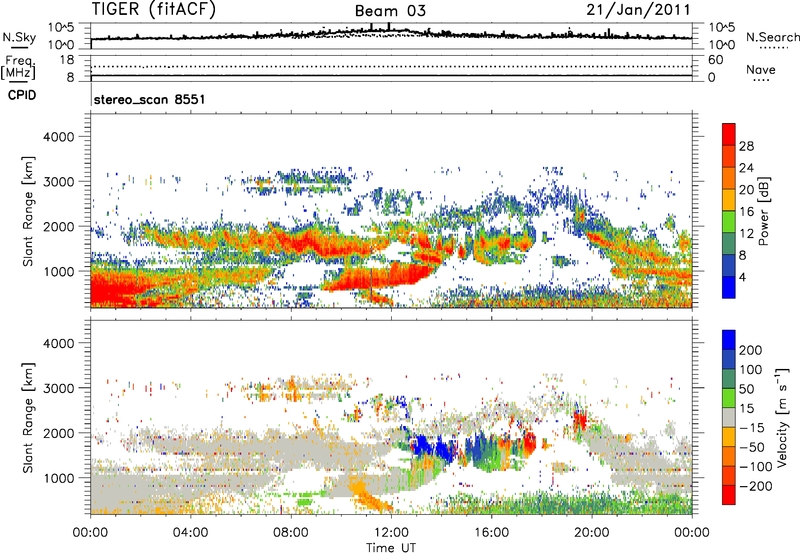The height and width of the screenshot is (554, 800).
Task: Click the 'Freq. [MHz]' axis label
Action: (19, 68)
